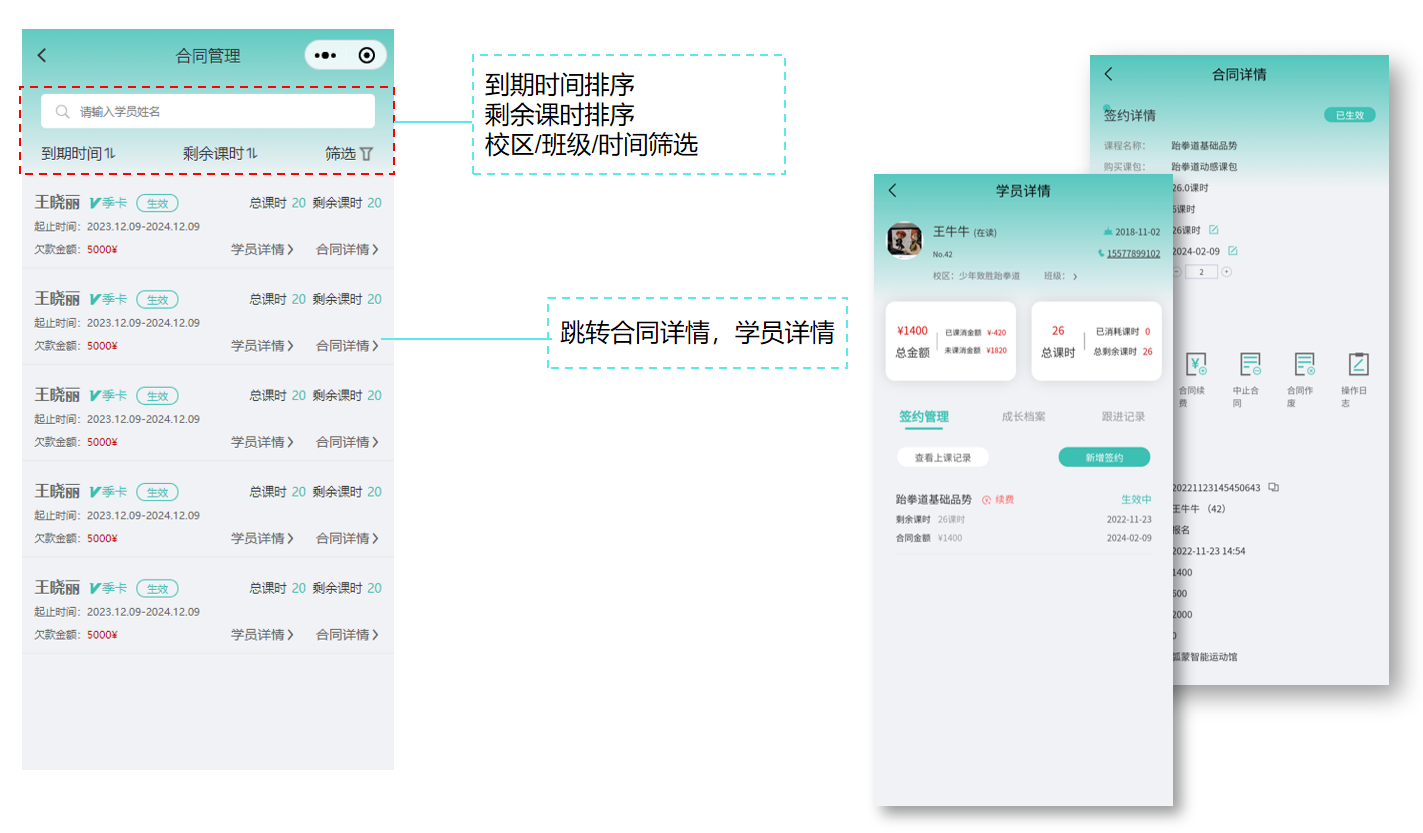Click the 合同作废 icon
This screenshot has width=1423, height=833.
1304,364
